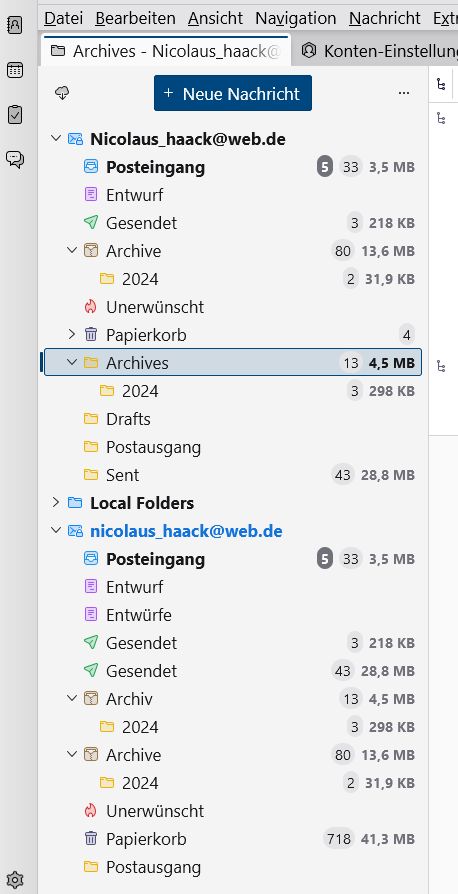The image size is (458, 894).
Task: Open the Address Book sidebar icon
Action: [15, 25]
